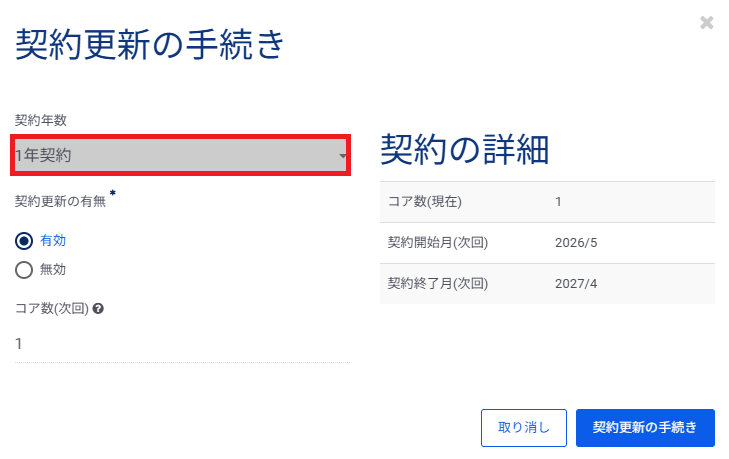Select the 無効 radio button
The image size is (729, 459).
25,269
